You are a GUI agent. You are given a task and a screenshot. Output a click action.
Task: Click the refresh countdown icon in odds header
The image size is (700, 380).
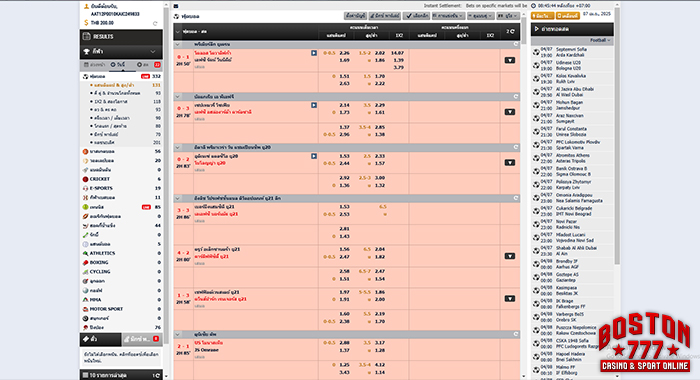pyautogui.click(x=510, y=31)
